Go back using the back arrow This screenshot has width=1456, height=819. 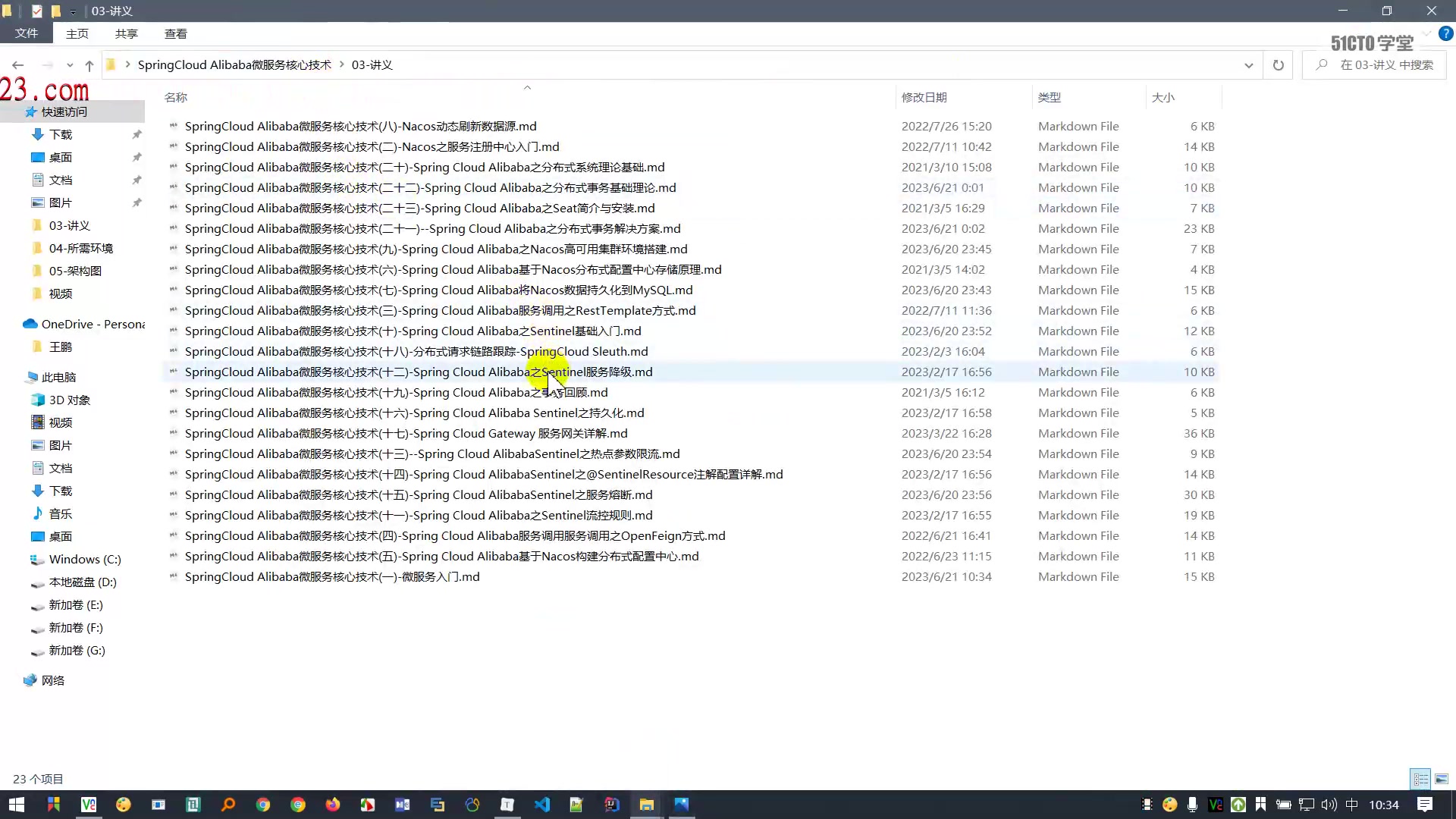click(x=18, y=65)
